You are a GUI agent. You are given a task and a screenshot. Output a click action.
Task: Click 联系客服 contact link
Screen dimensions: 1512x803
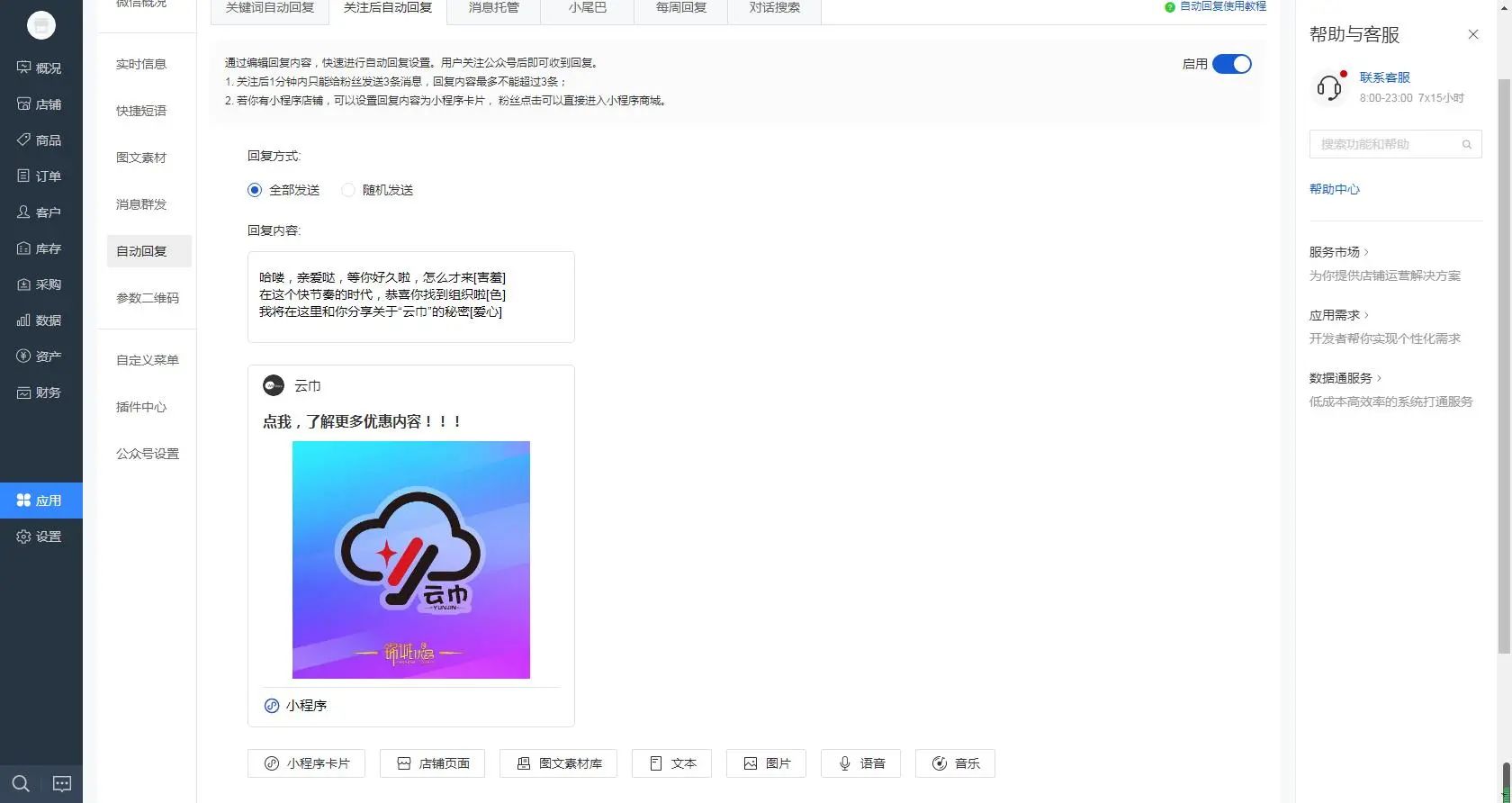click(x=1385, y=77)
